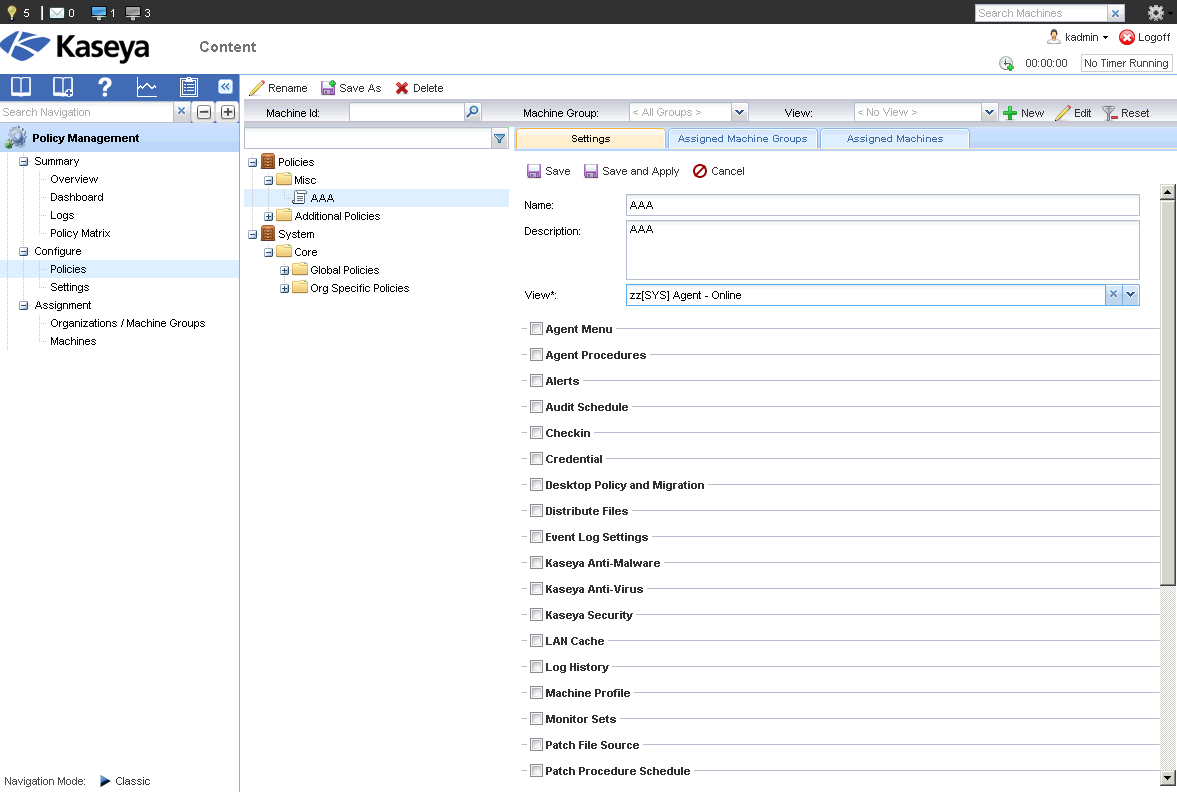Click the Save and Apply button
Screen dimensions: 1177x792
[x=631, y=171]
